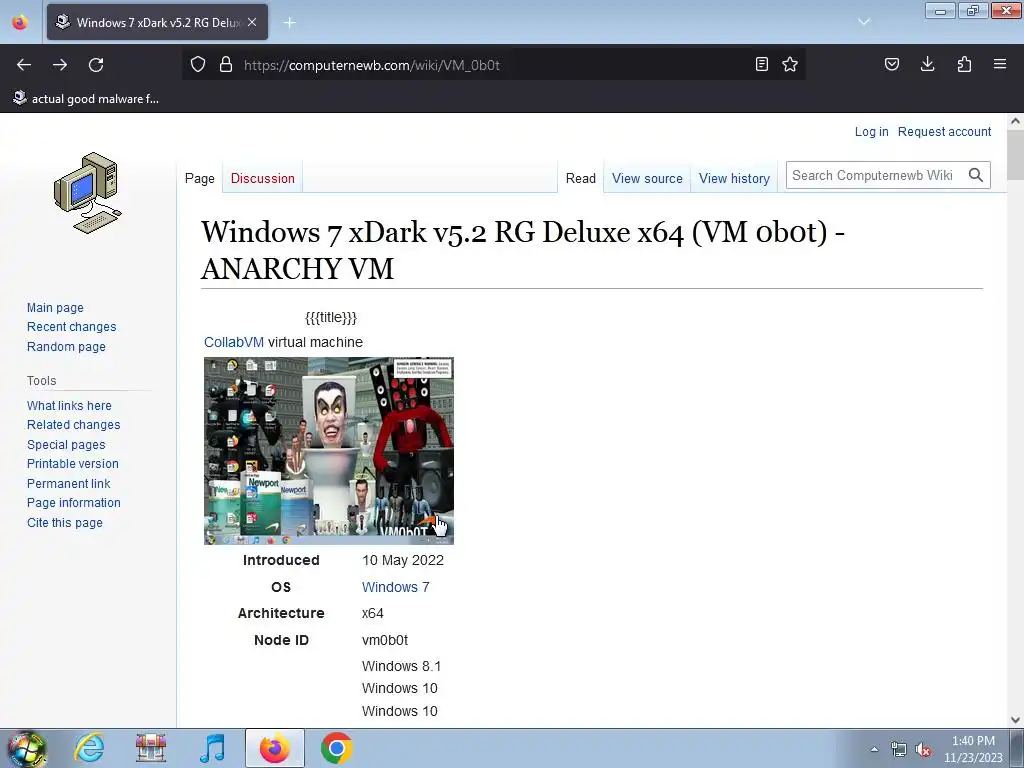Go forward with the arrow button
Screen dimensions: 1024x768
60,65
